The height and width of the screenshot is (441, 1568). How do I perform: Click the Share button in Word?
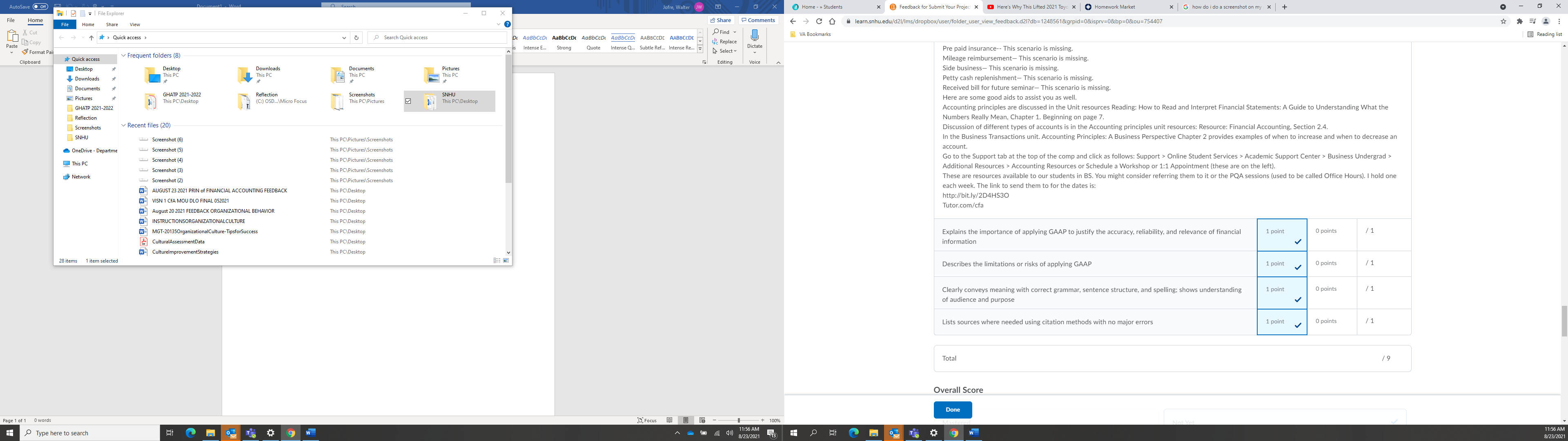point(721,20)
